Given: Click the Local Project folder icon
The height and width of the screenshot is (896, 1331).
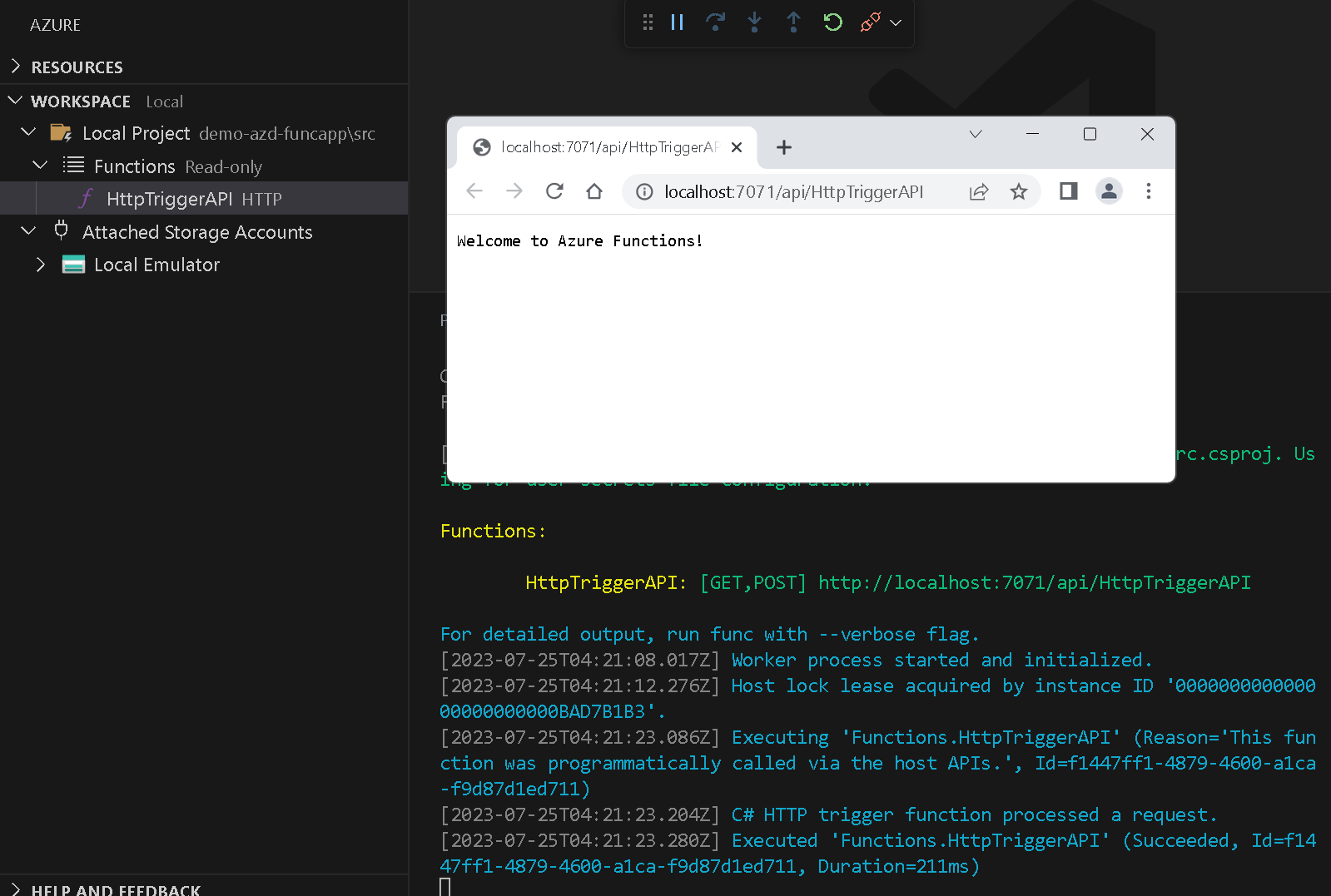Looking at the screenshot, I should [x=61, y=132].
